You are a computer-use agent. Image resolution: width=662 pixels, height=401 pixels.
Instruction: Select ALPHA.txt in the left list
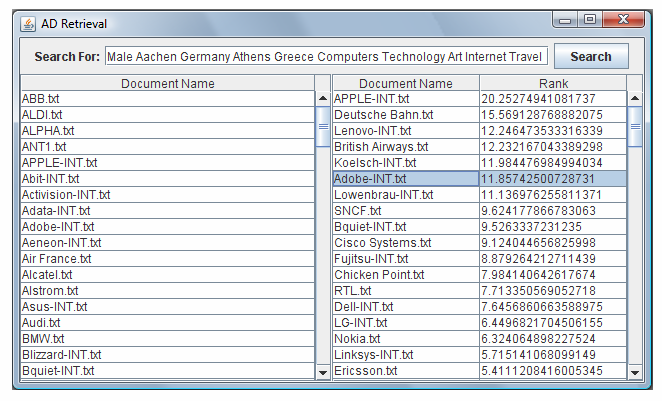pos(168,131)
